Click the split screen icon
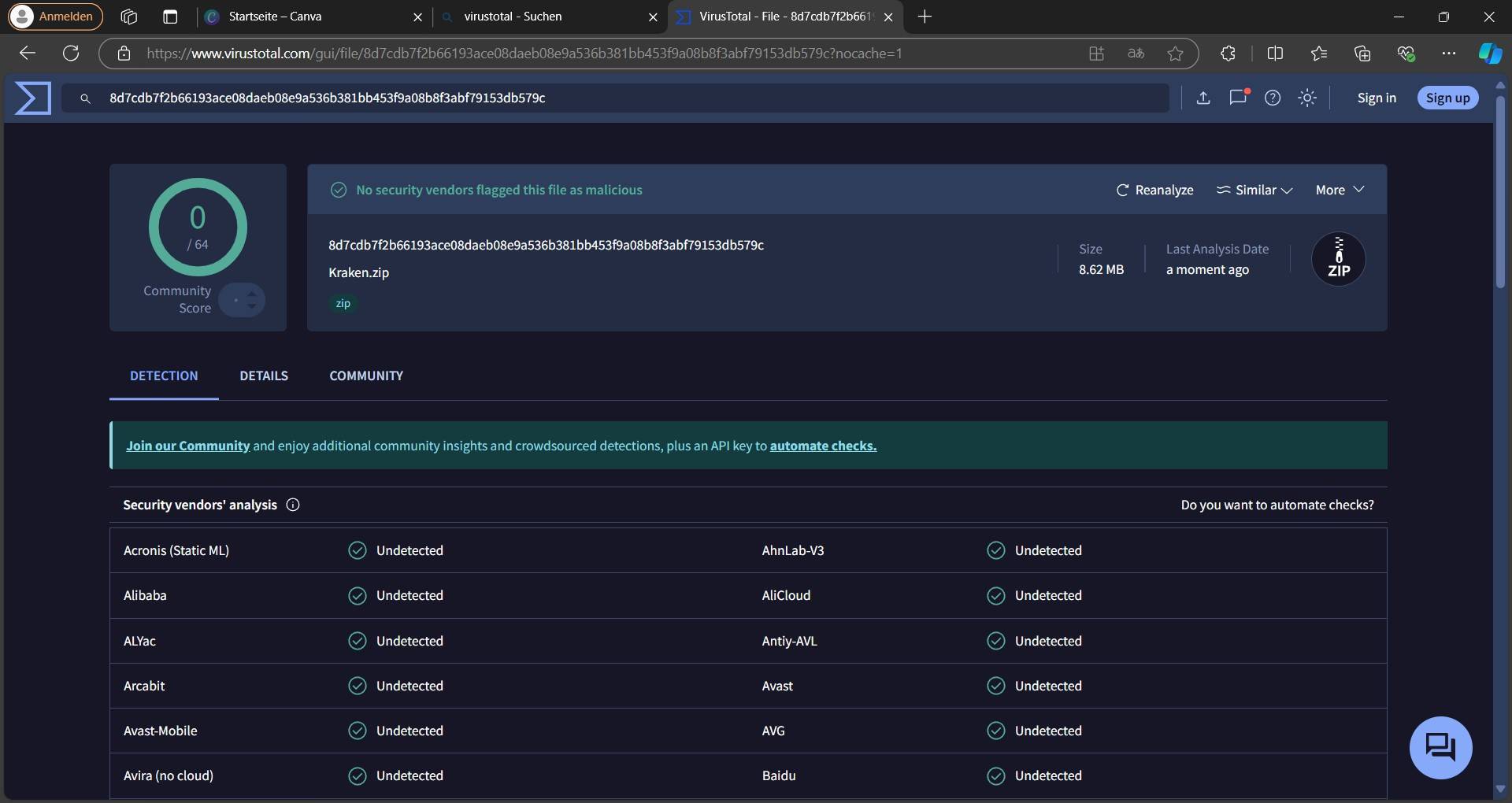1512x803 pixels. 1275,54
